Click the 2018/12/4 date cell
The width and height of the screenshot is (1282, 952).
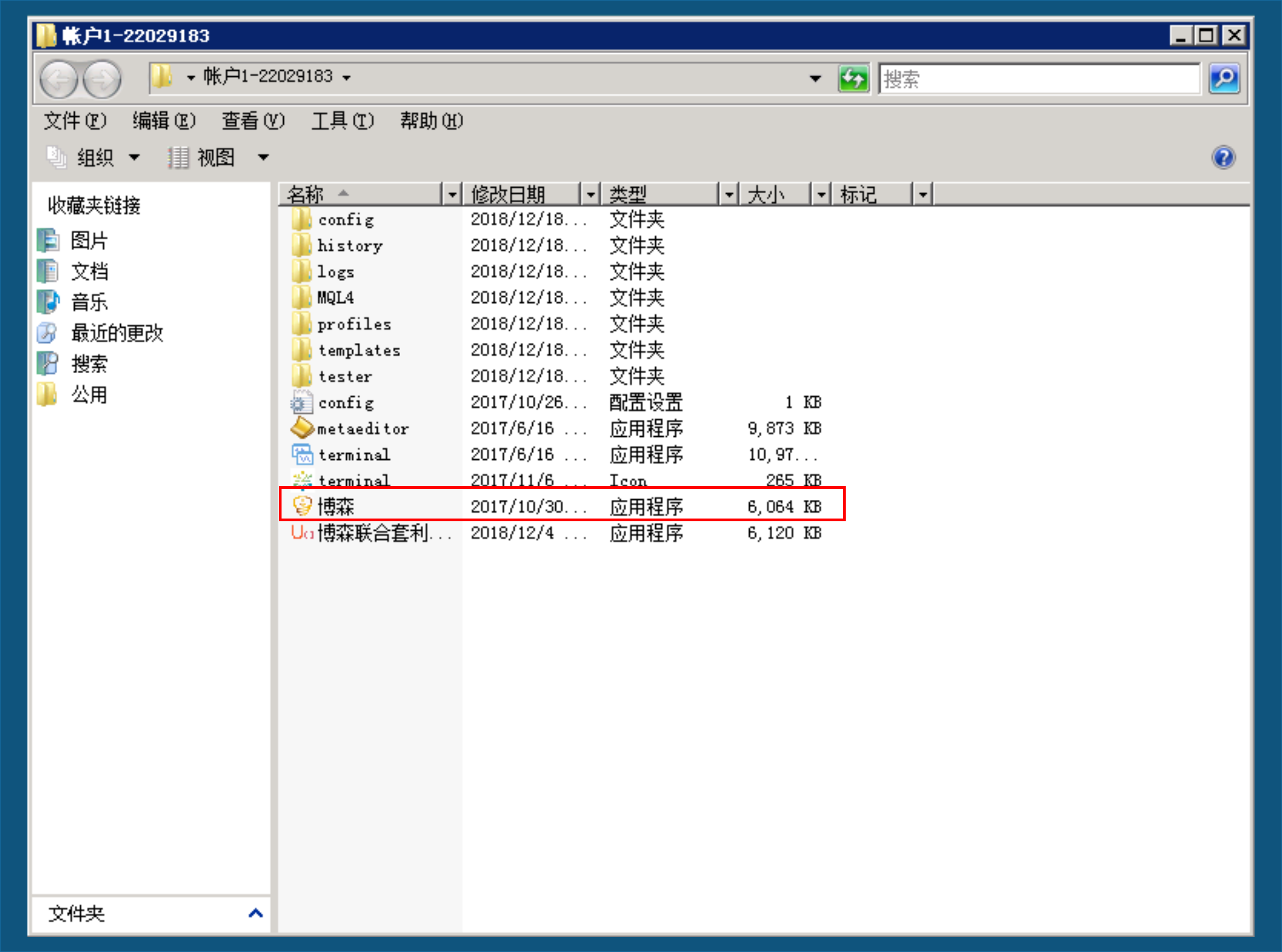pyautogui.click(x=528, y=532)
